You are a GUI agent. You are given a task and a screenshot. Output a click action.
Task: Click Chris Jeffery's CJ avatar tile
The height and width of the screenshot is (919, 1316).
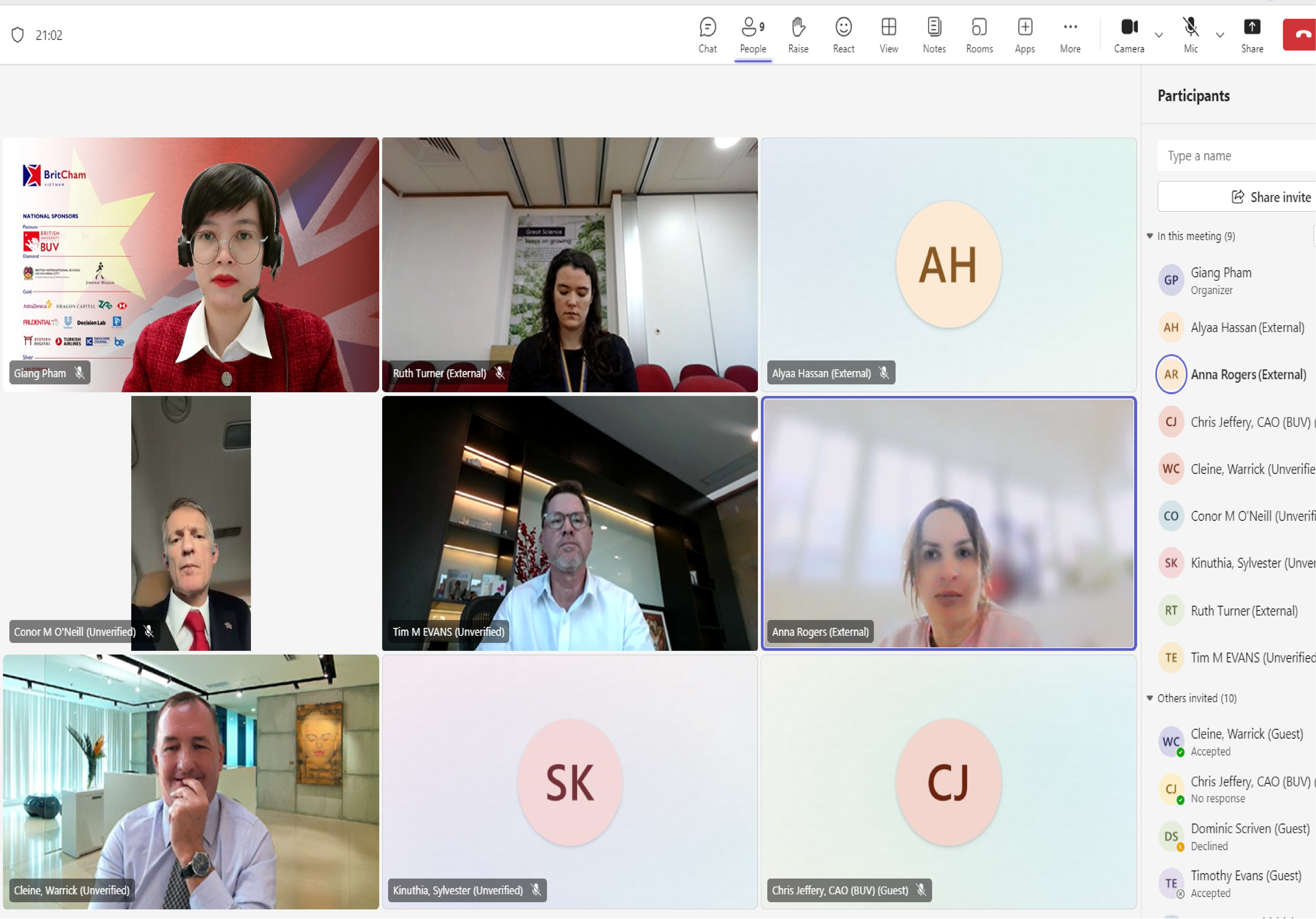pos(949,783)
